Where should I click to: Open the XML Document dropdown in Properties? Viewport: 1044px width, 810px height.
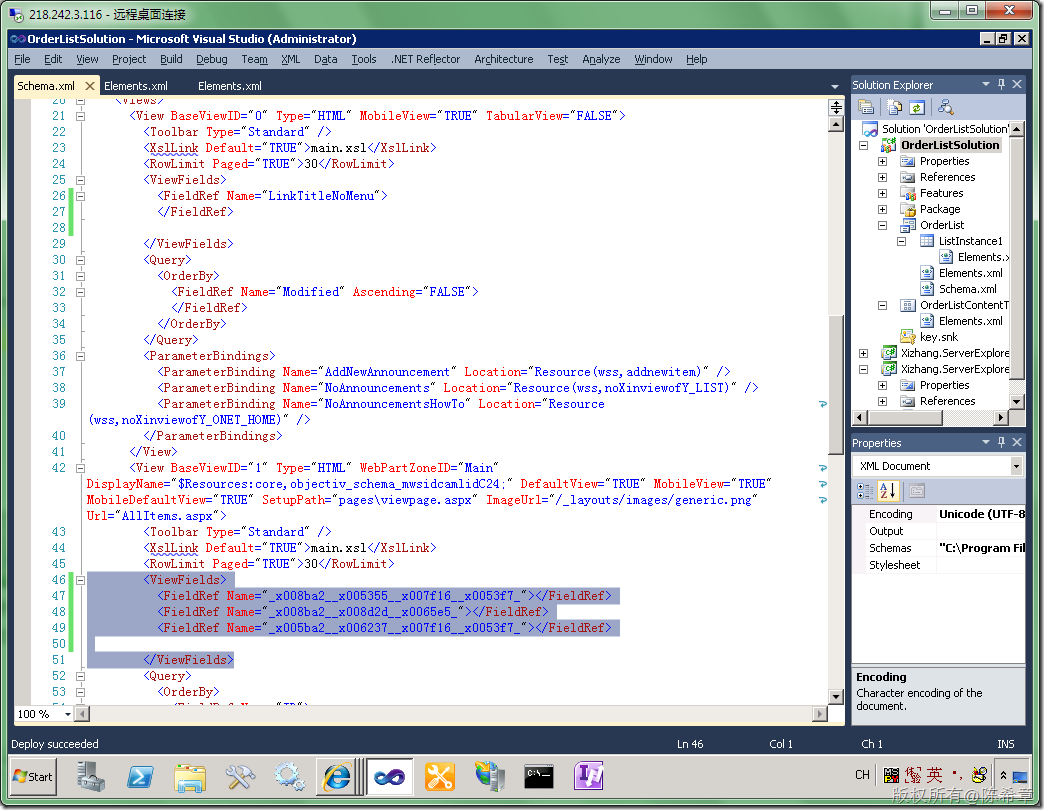(x=1016, y=466)
